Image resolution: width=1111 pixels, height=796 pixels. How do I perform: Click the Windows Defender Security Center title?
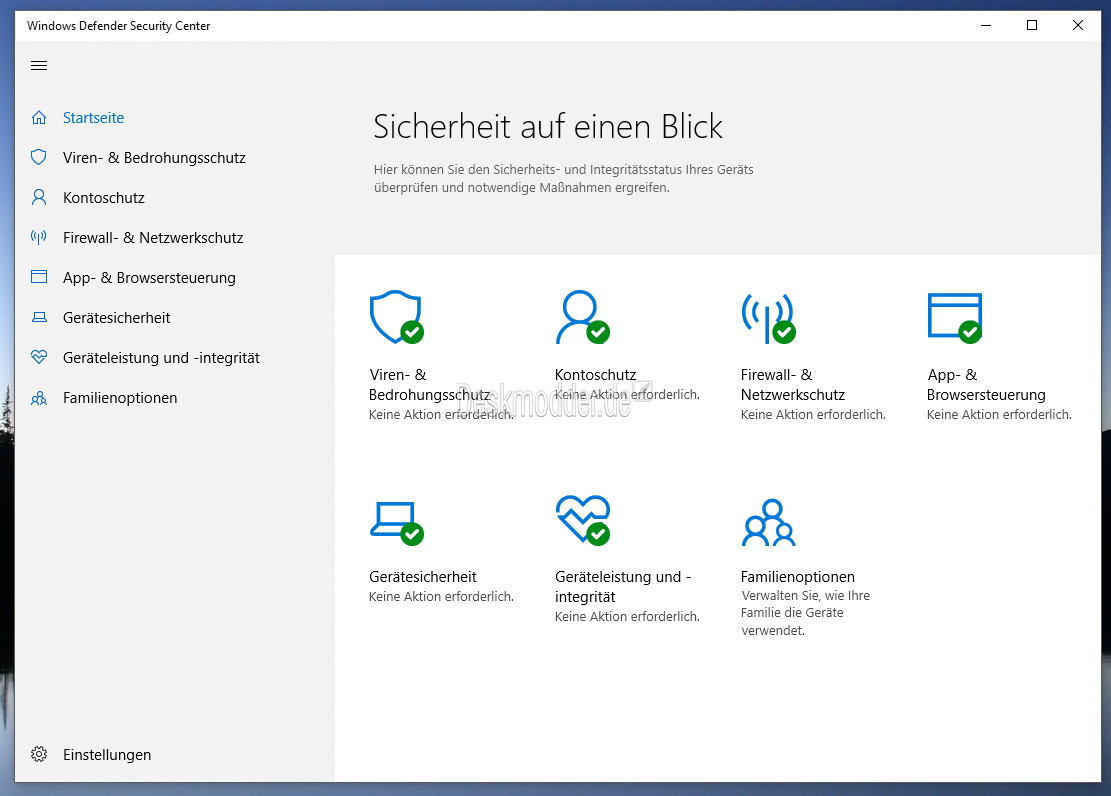coord(118,26)
